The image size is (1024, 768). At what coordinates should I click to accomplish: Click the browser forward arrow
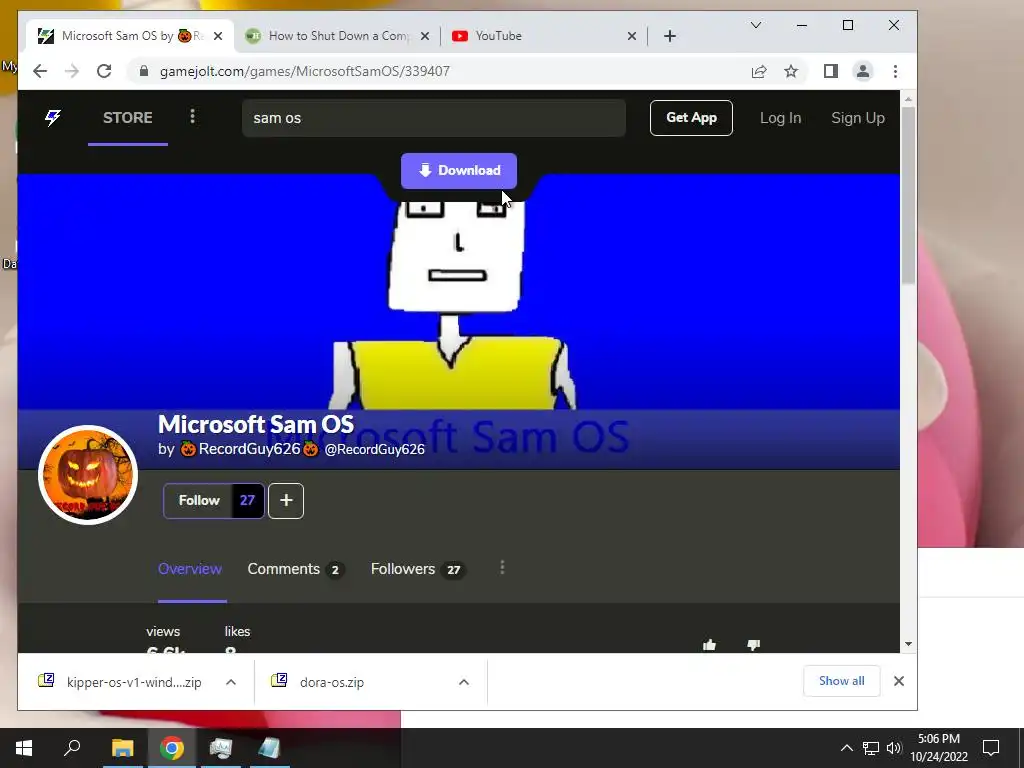[x=72, y=71]
